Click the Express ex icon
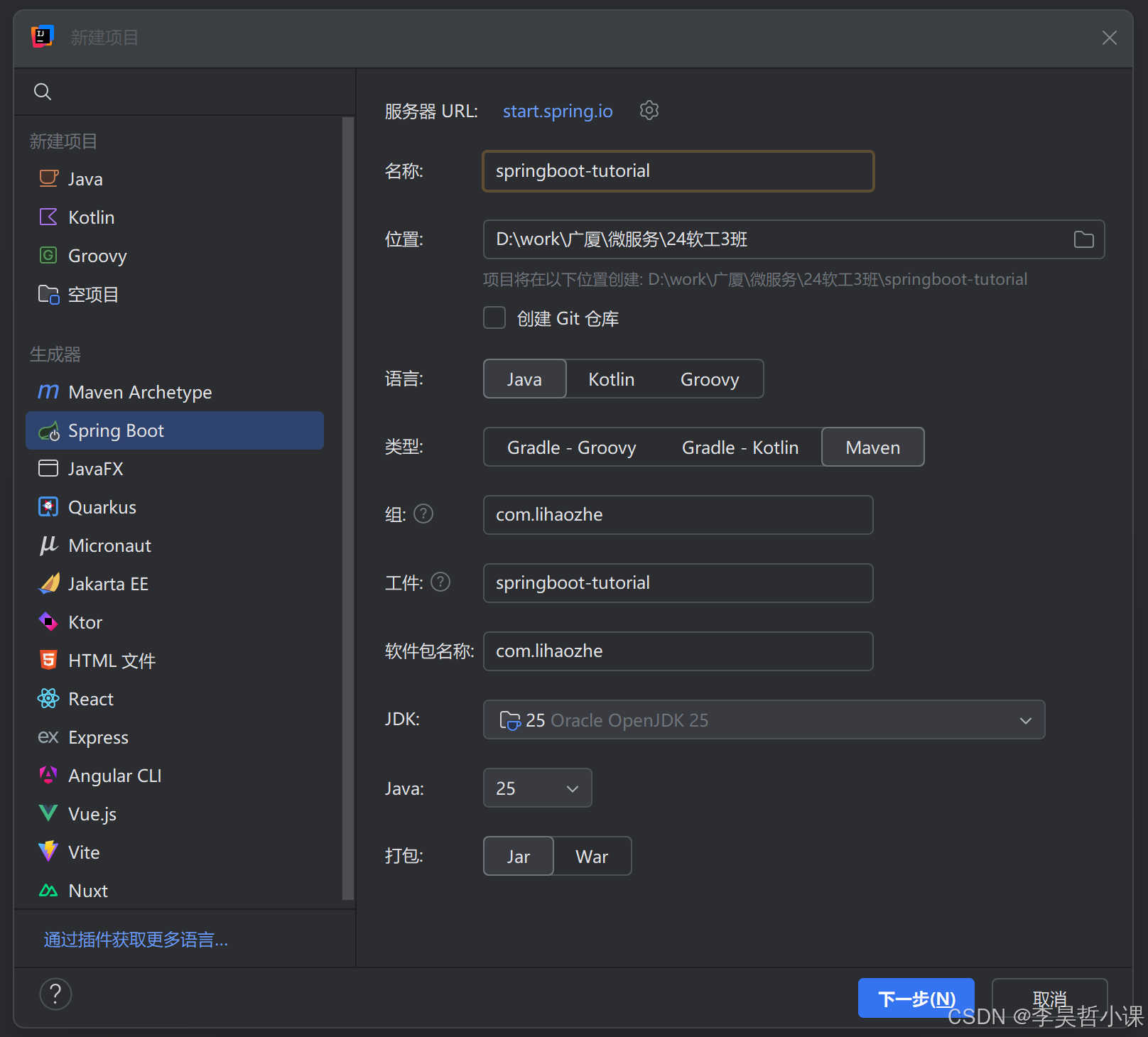Image resolution: width=1148 pixels, height=1037 pixels. pyautogui.click(x=48, y=737)
